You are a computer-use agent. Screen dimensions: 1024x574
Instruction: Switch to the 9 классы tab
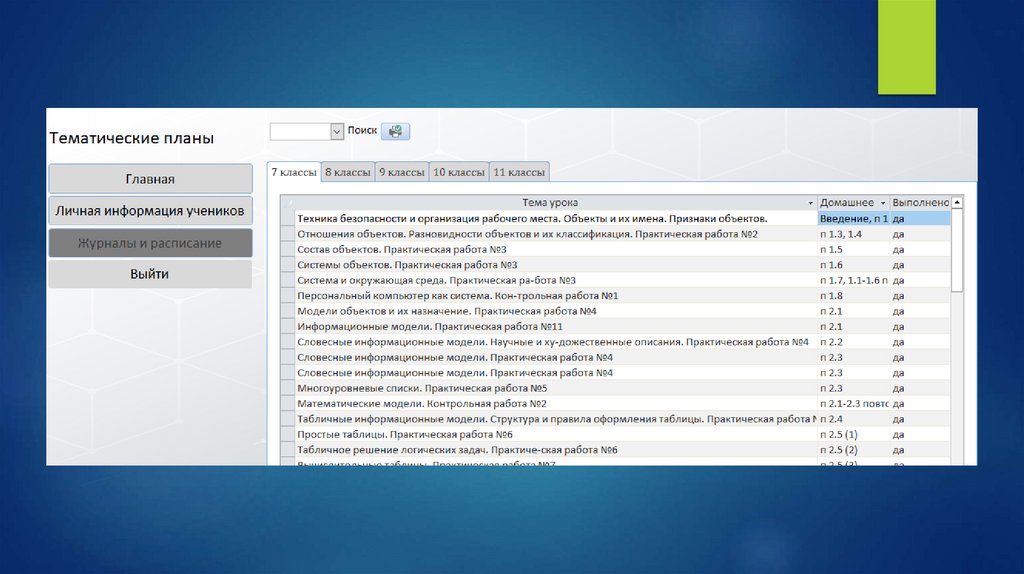tap(402, 172)
